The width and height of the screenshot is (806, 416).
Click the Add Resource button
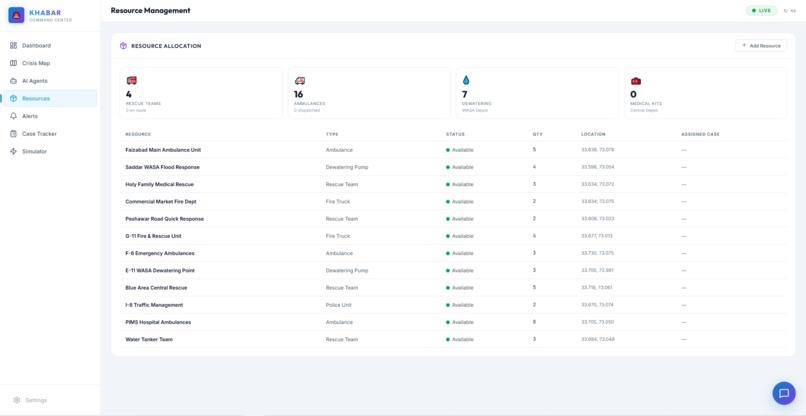(761, 46)
